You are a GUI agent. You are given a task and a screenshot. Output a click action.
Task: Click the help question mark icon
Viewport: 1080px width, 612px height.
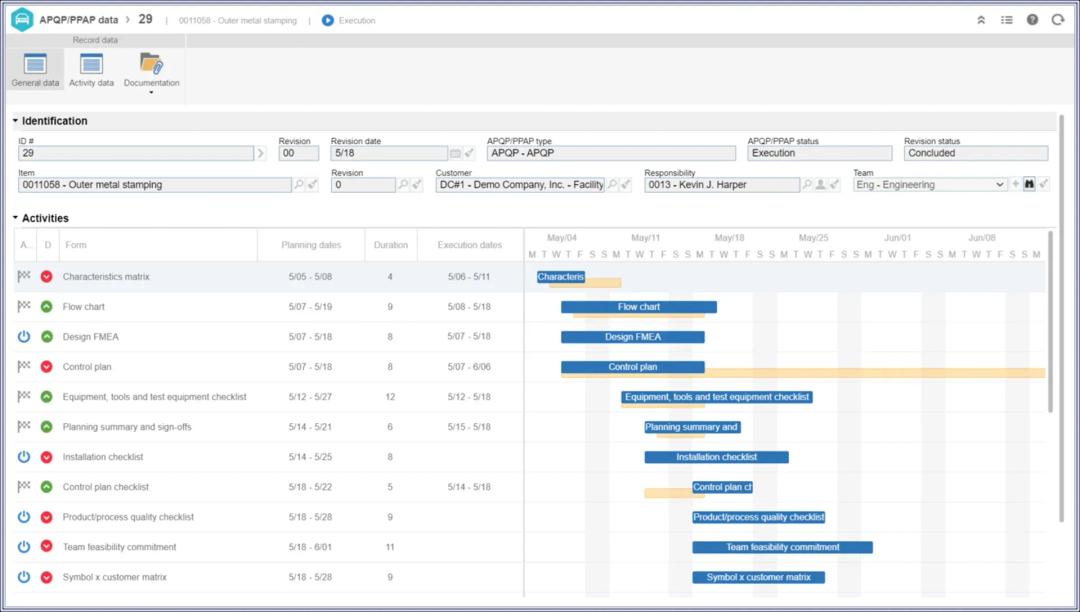1032,20
